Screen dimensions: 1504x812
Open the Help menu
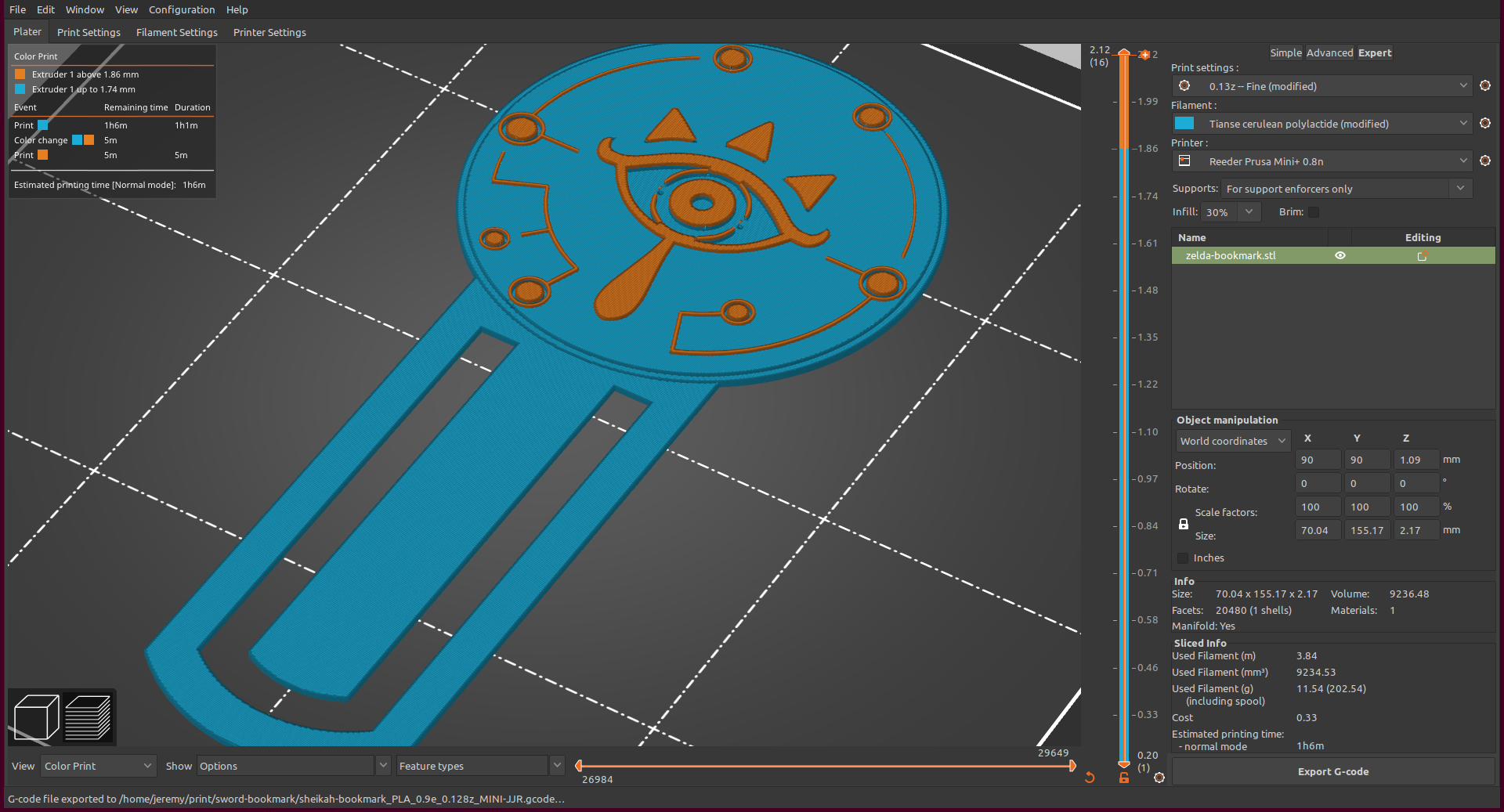coord(237,9)
